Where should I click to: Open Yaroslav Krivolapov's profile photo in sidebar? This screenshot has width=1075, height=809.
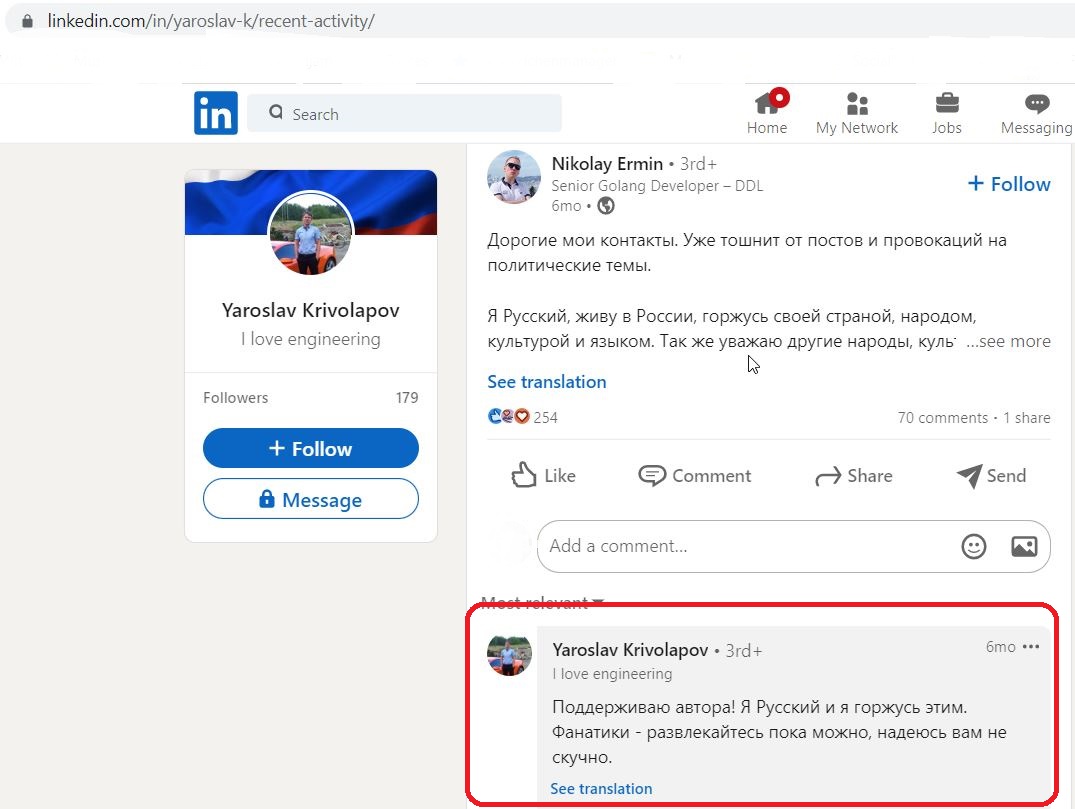coord(311,234)
